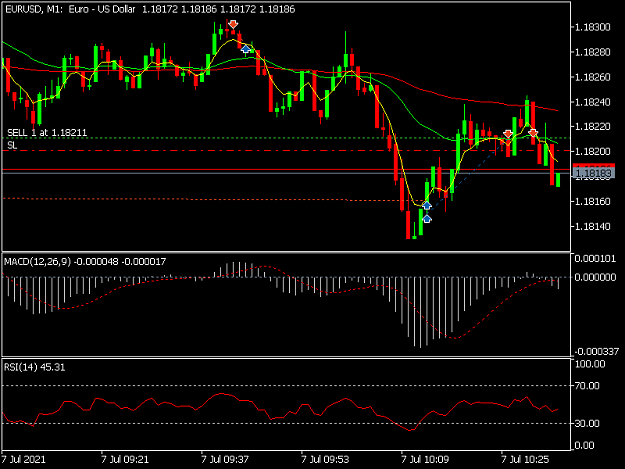Click the 1.18220 price scale label

593,127
